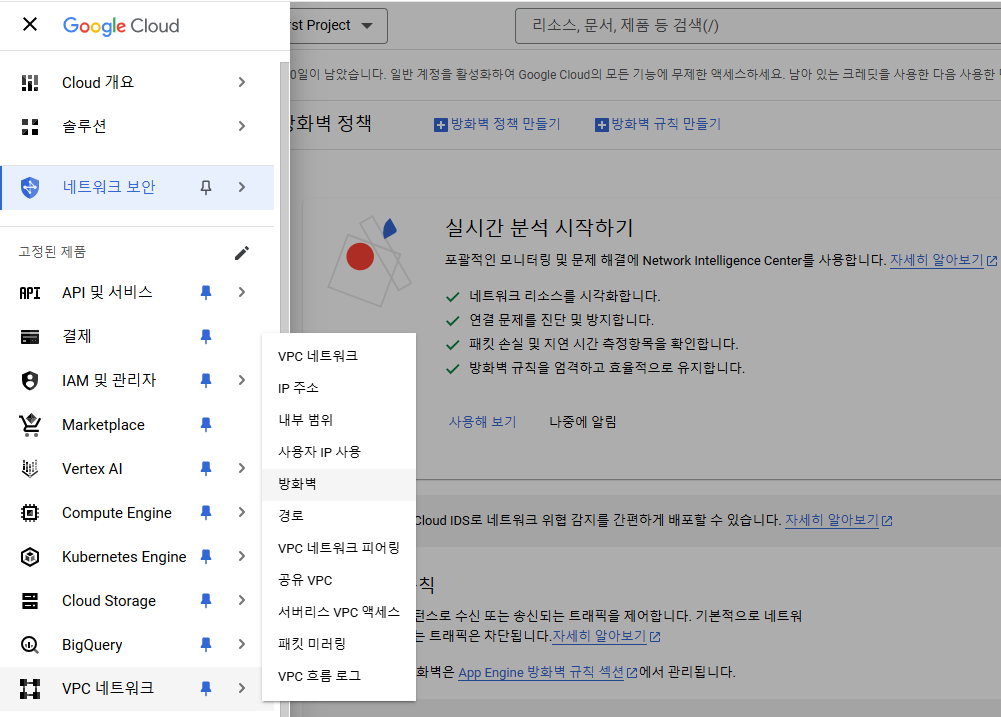This screenshot has height=717, width=1001.
Task: Select 패킷 미러링 in the submenu
Action: point(338,644)
